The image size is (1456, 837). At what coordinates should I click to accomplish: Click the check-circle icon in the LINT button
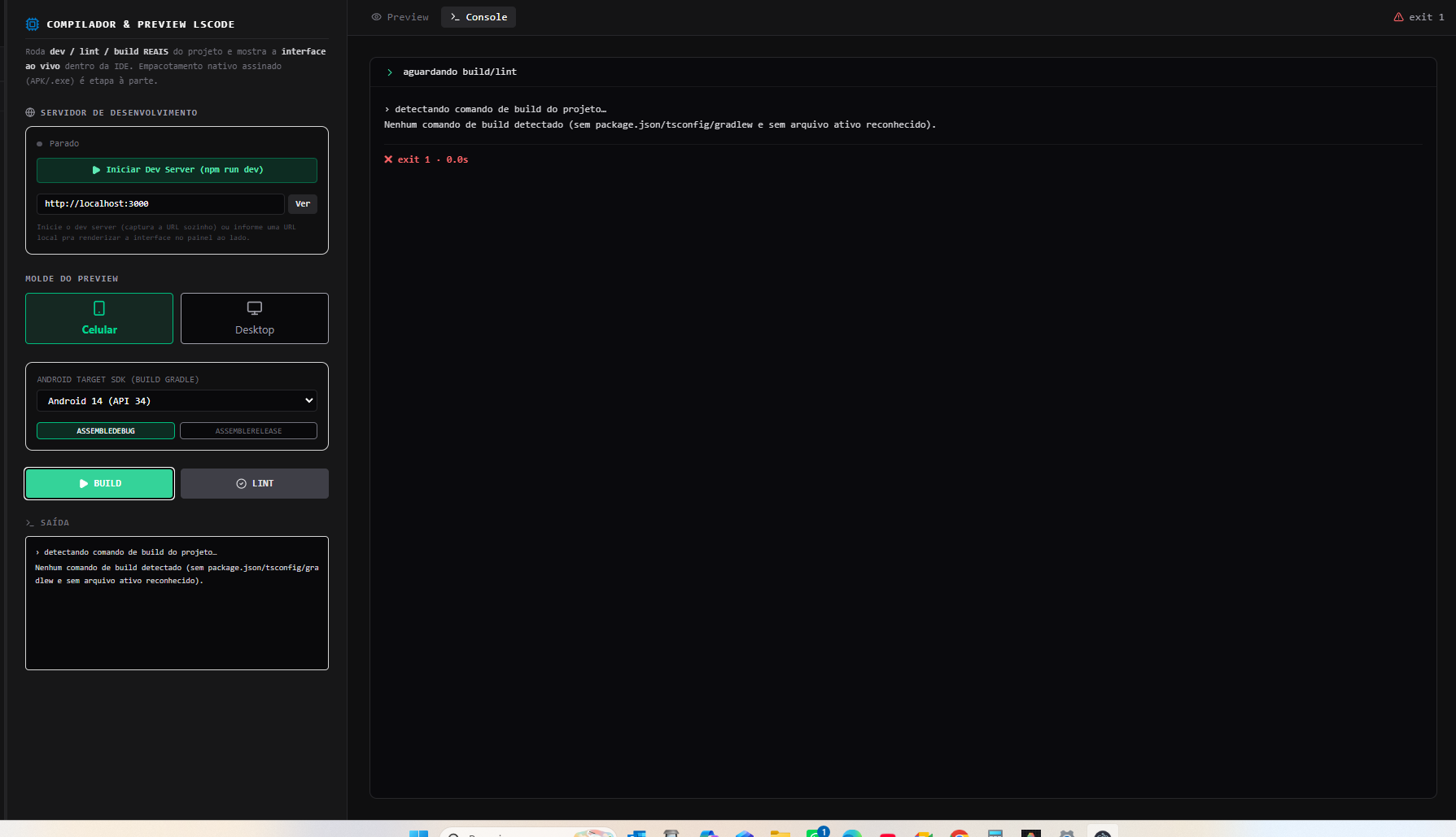242,484
